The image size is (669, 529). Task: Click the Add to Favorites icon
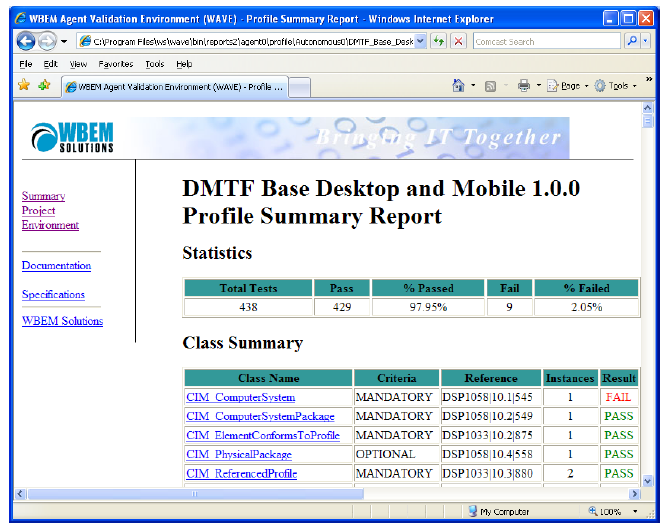click(44, 85)
